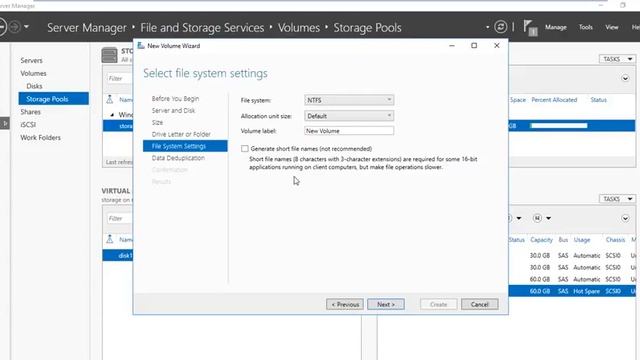
Task: Go to Data Deduplication step
Action: (x=178, y=158)
